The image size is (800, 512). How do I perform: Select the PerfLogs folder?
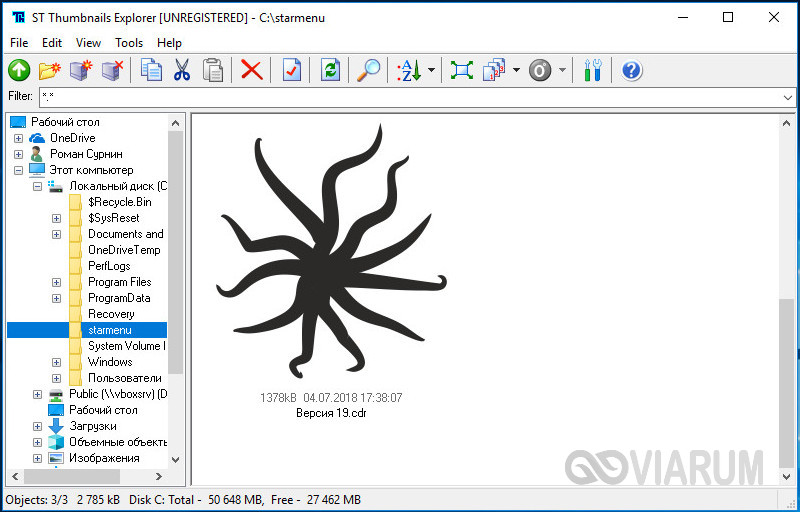tap(109, 266)
